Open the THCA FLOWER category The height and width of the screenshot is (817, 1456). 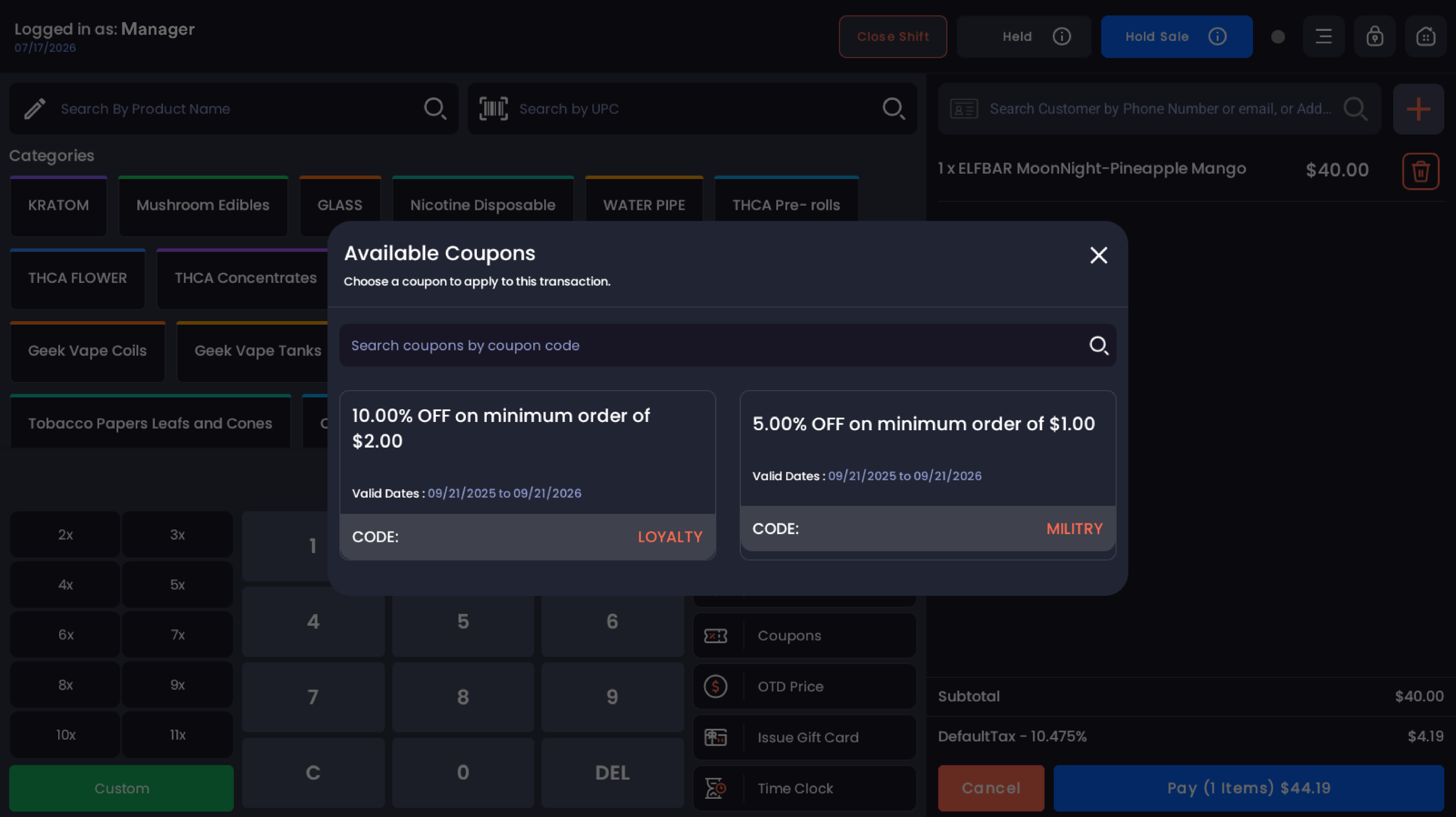coord(77,278)
